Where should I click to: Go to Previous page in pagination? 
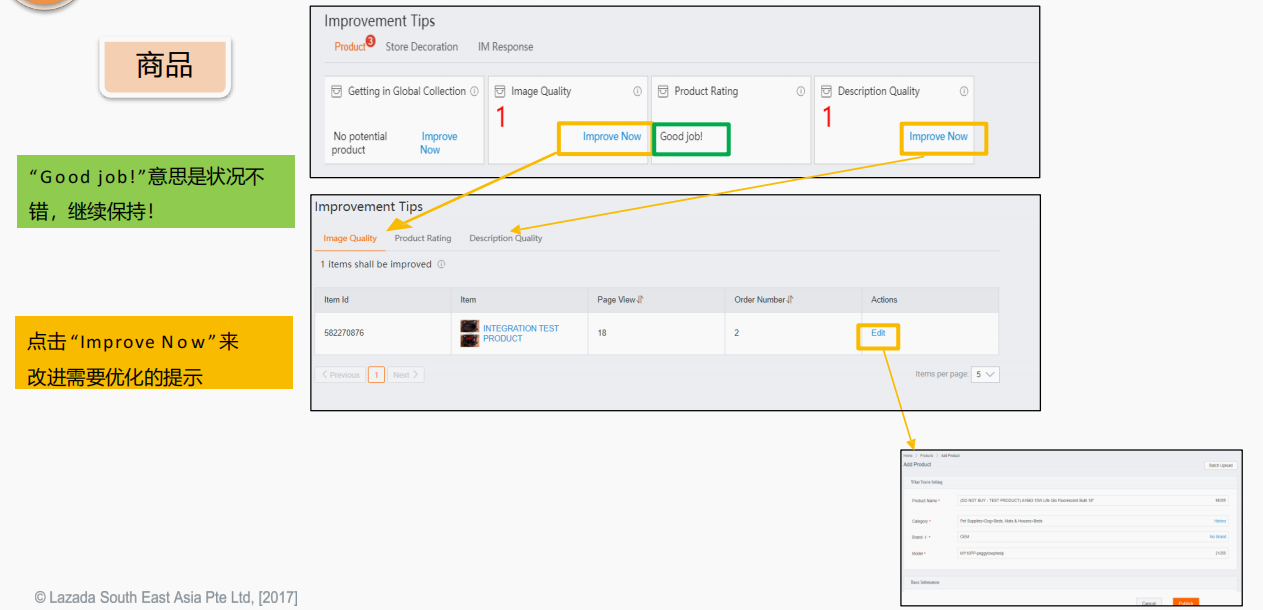tap(340, 375)
